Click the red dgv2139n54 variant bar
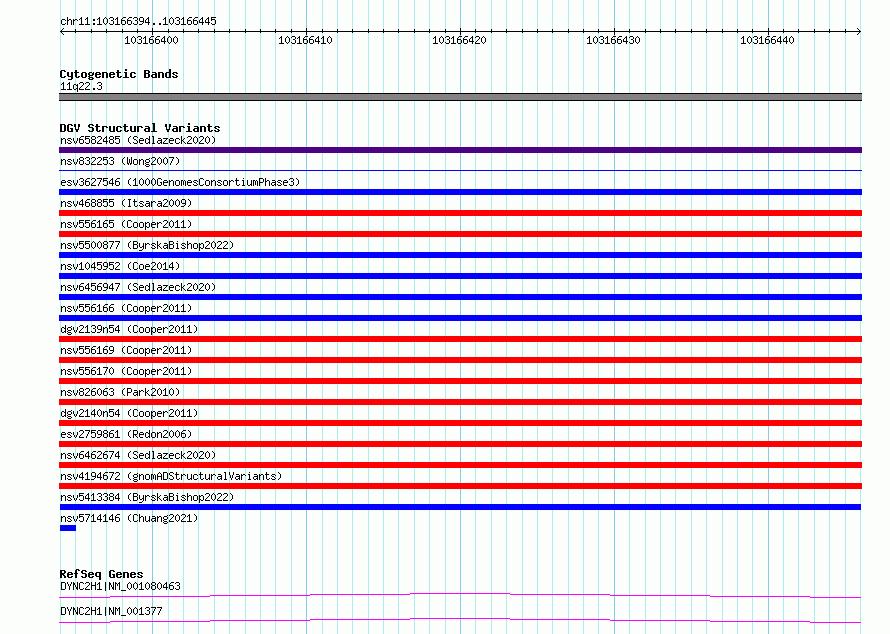 [460, 339]
